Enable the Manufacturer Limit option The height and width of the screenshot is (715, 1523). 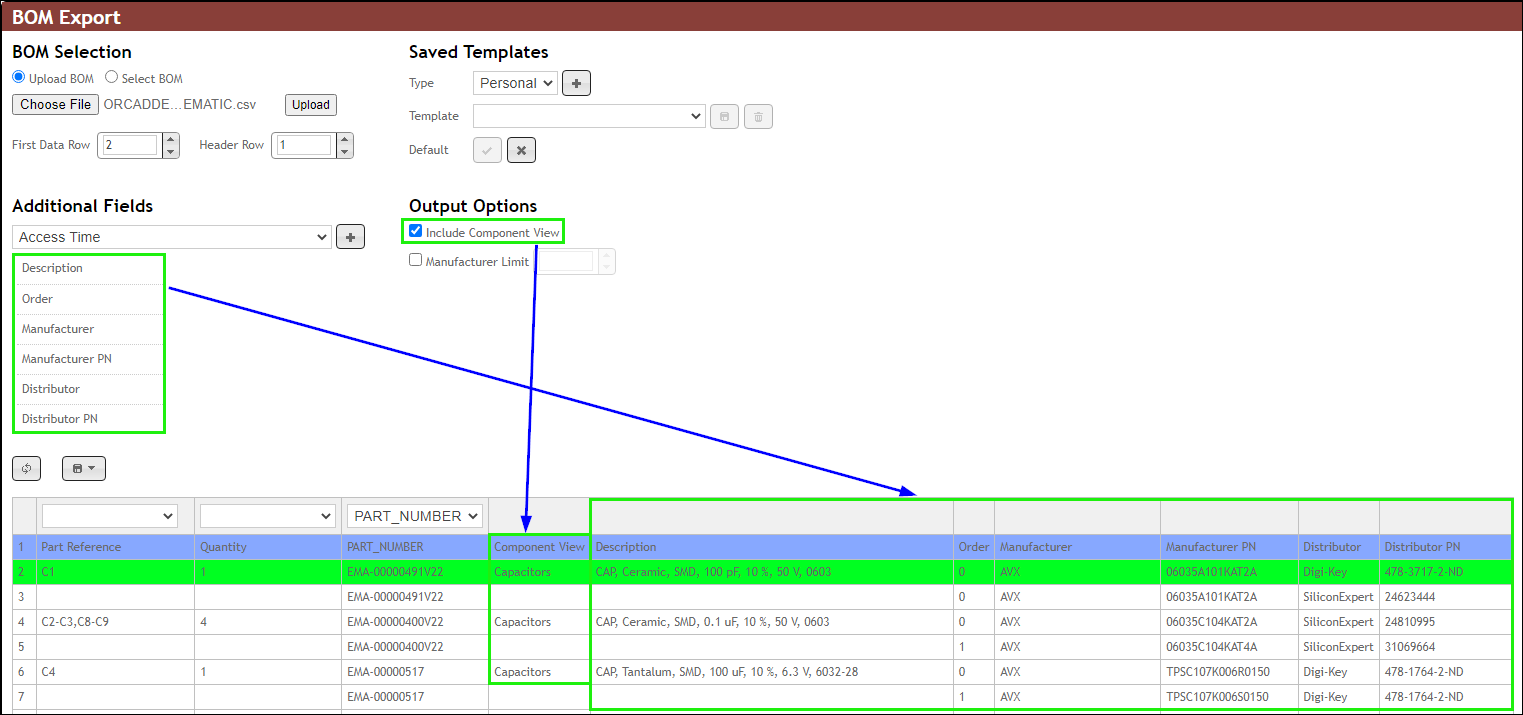click(415, 261)
